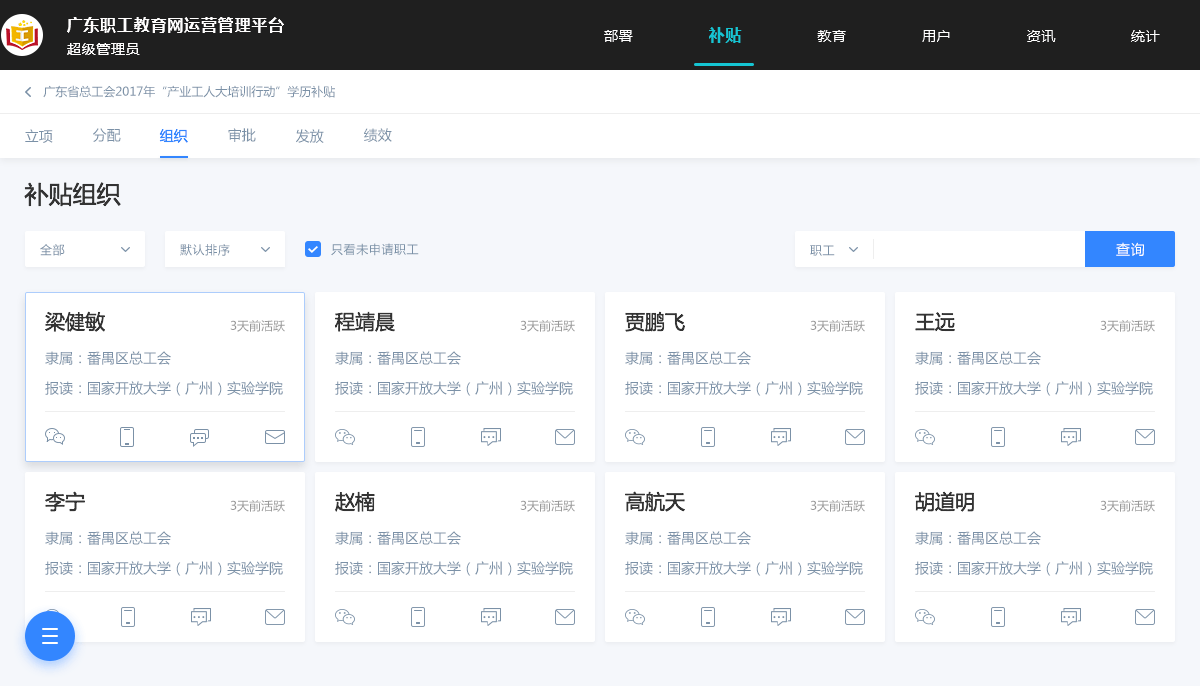Image resolution: width=1200 pixels, height=686 pixels.
Task: Expand the 全部 filter dropdown
Action: pos(85,249)
